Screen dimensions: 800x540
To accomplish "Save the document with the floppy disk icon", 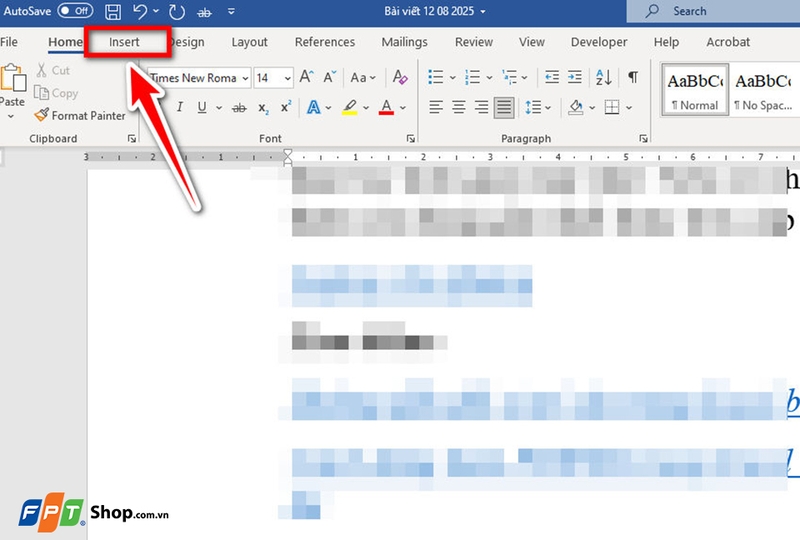I will tap(113, 11).
